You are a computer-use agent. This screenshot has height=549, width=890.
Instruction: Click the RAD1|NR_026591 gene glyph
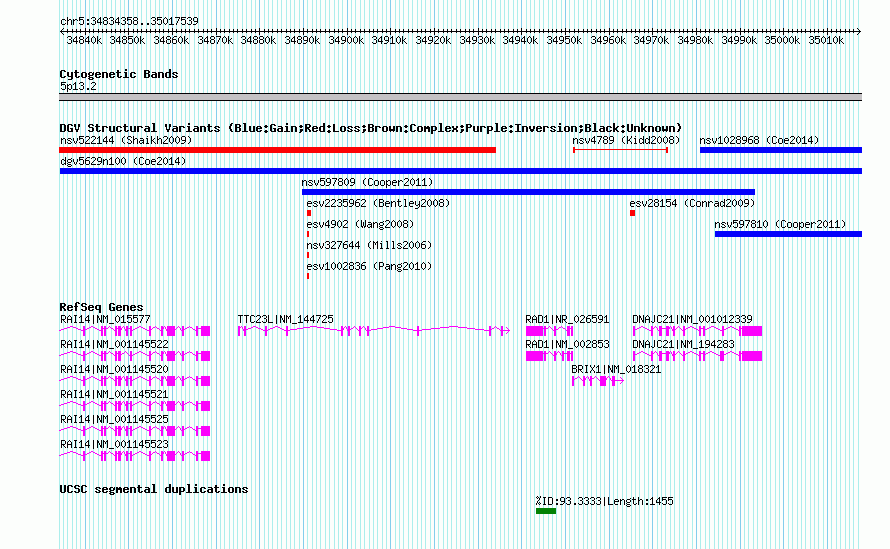tap(549, 331)
